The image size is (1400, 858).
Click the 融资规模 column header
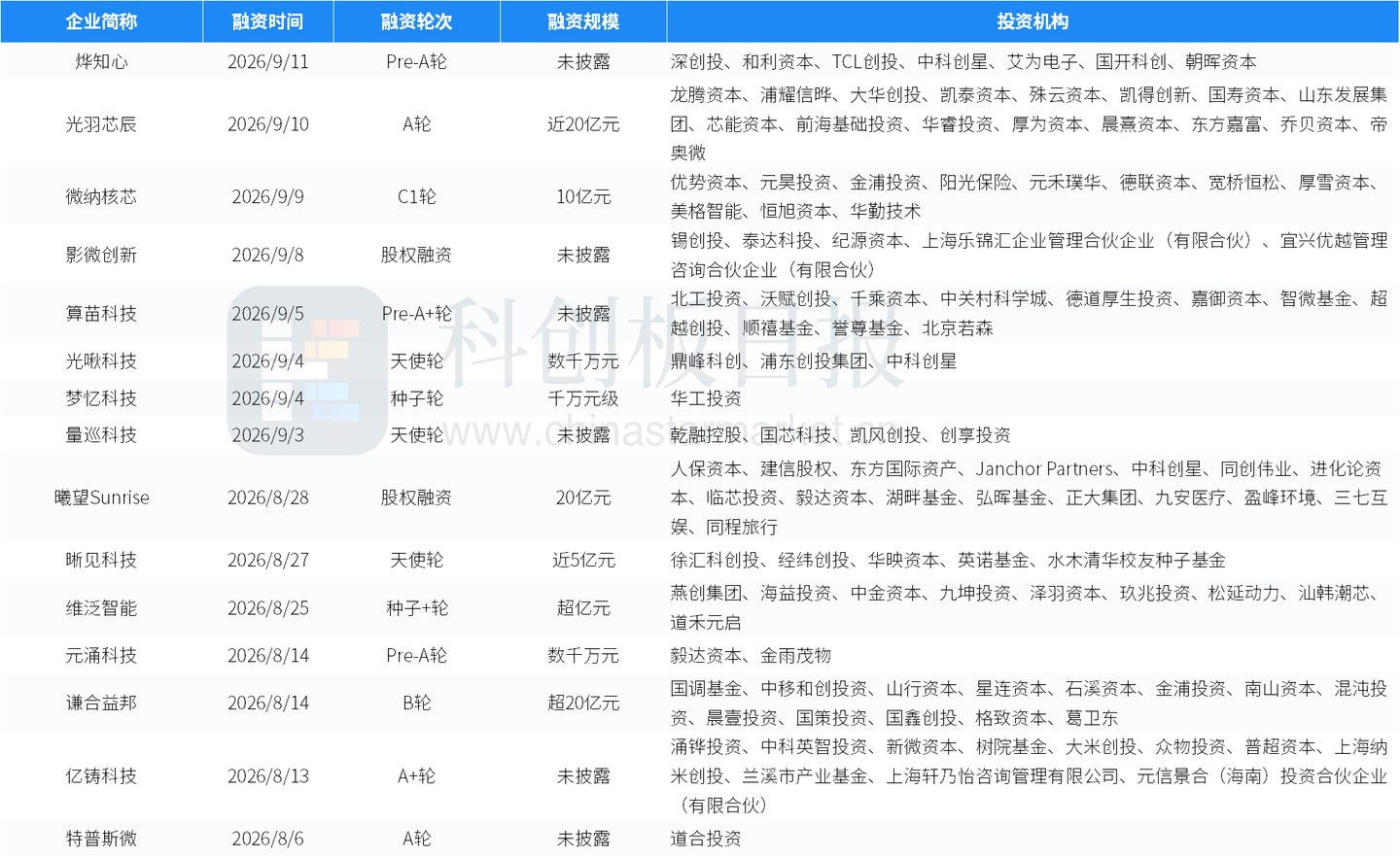583,21
